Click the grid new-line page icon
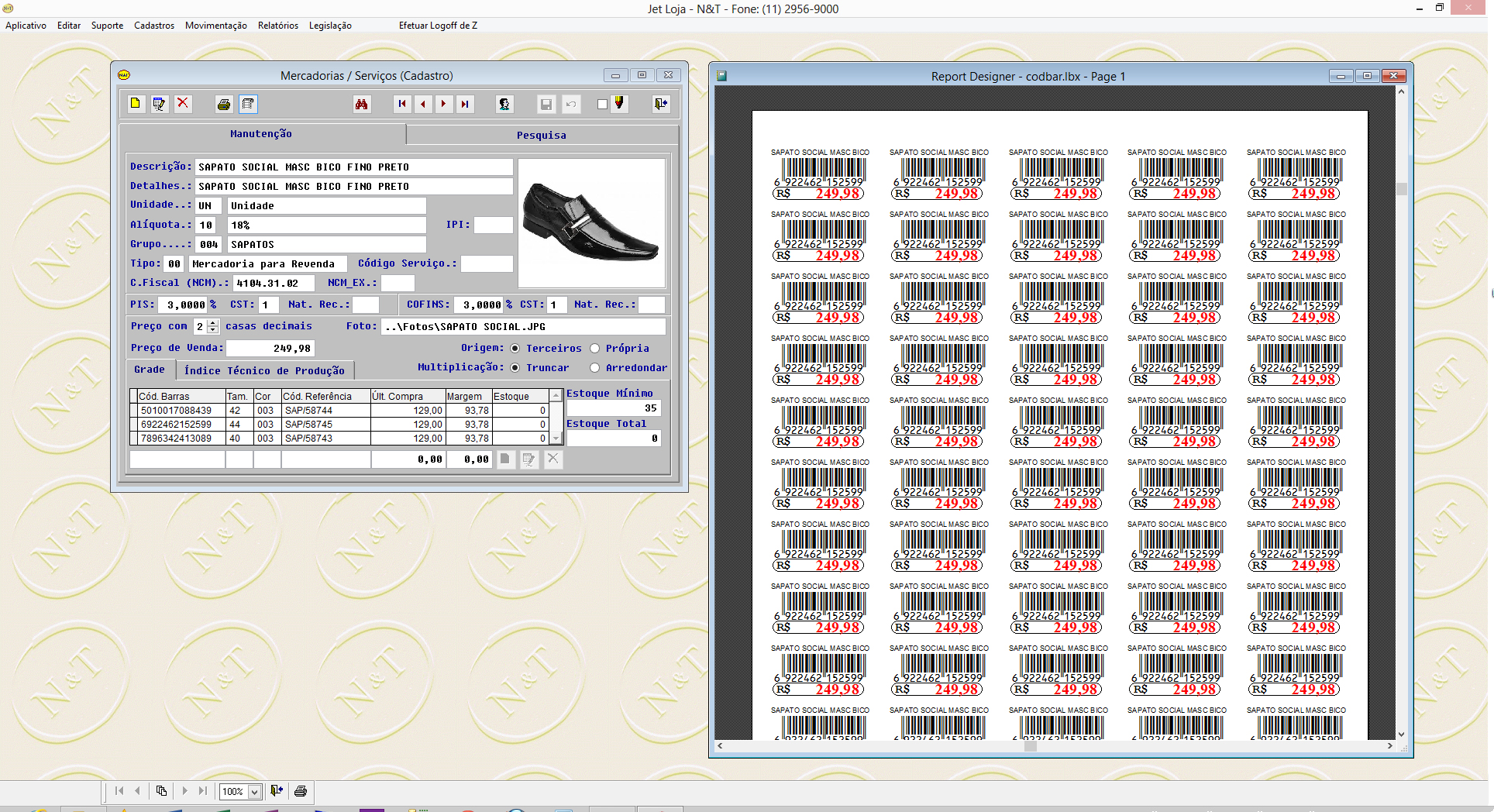This screenshot has height=812, width=1494. pyautogui.click(x=505, y=459)
